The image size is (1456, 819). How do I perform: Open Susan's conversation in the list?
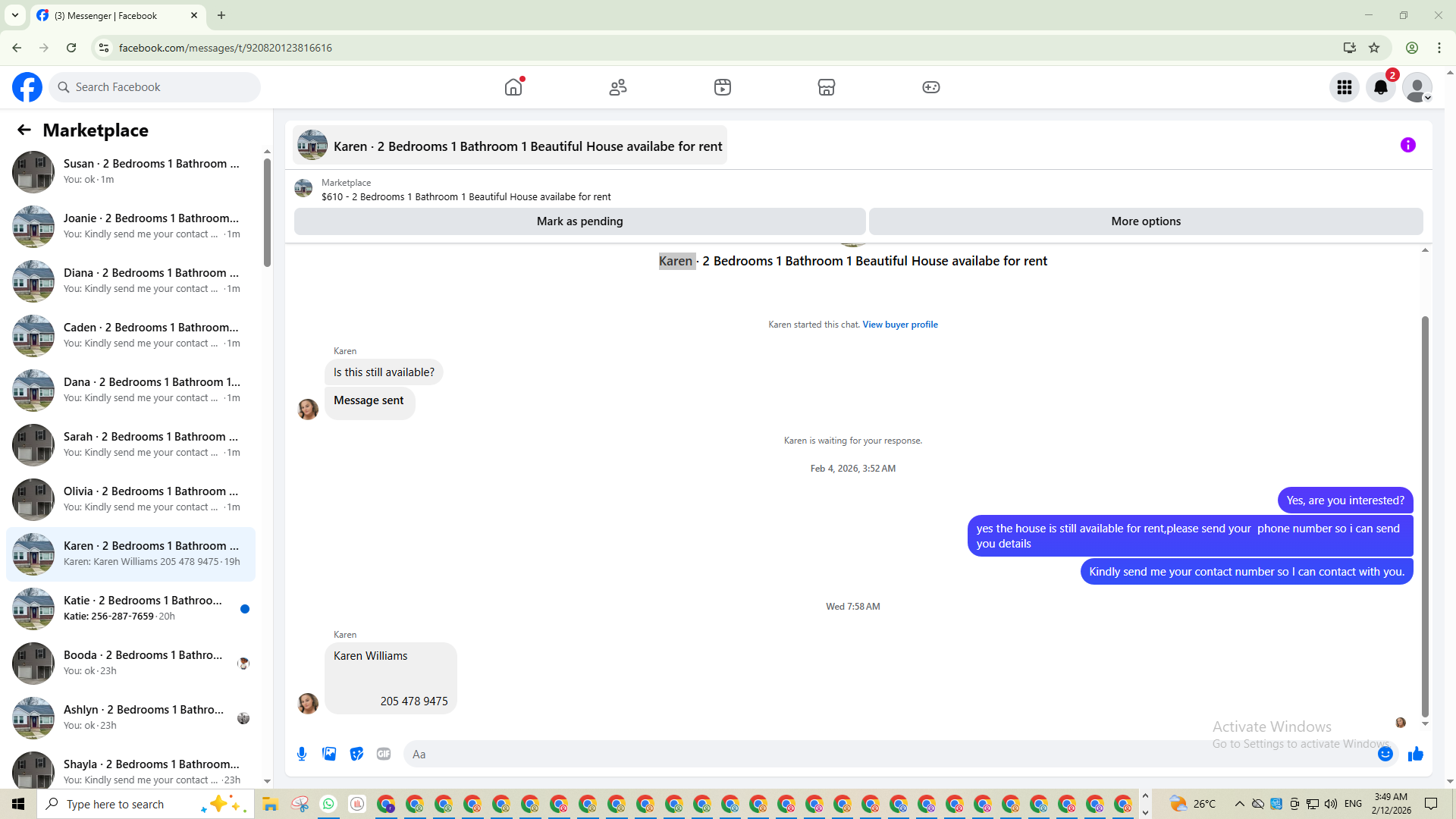click(130, 172)
